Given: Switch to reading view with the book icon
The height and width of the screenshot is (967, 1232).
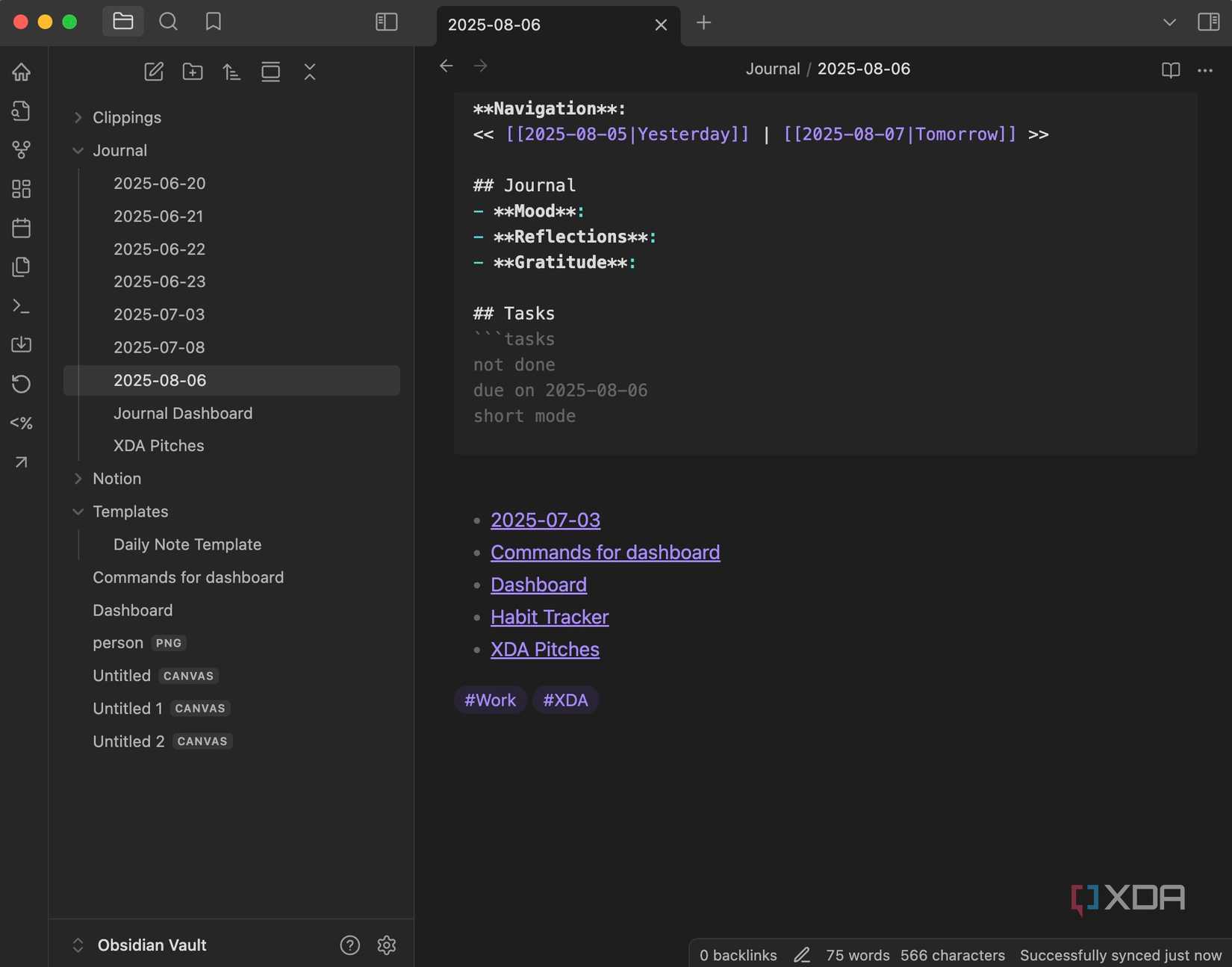Looking at the screenshot, I should click(x=1171, y=69).
